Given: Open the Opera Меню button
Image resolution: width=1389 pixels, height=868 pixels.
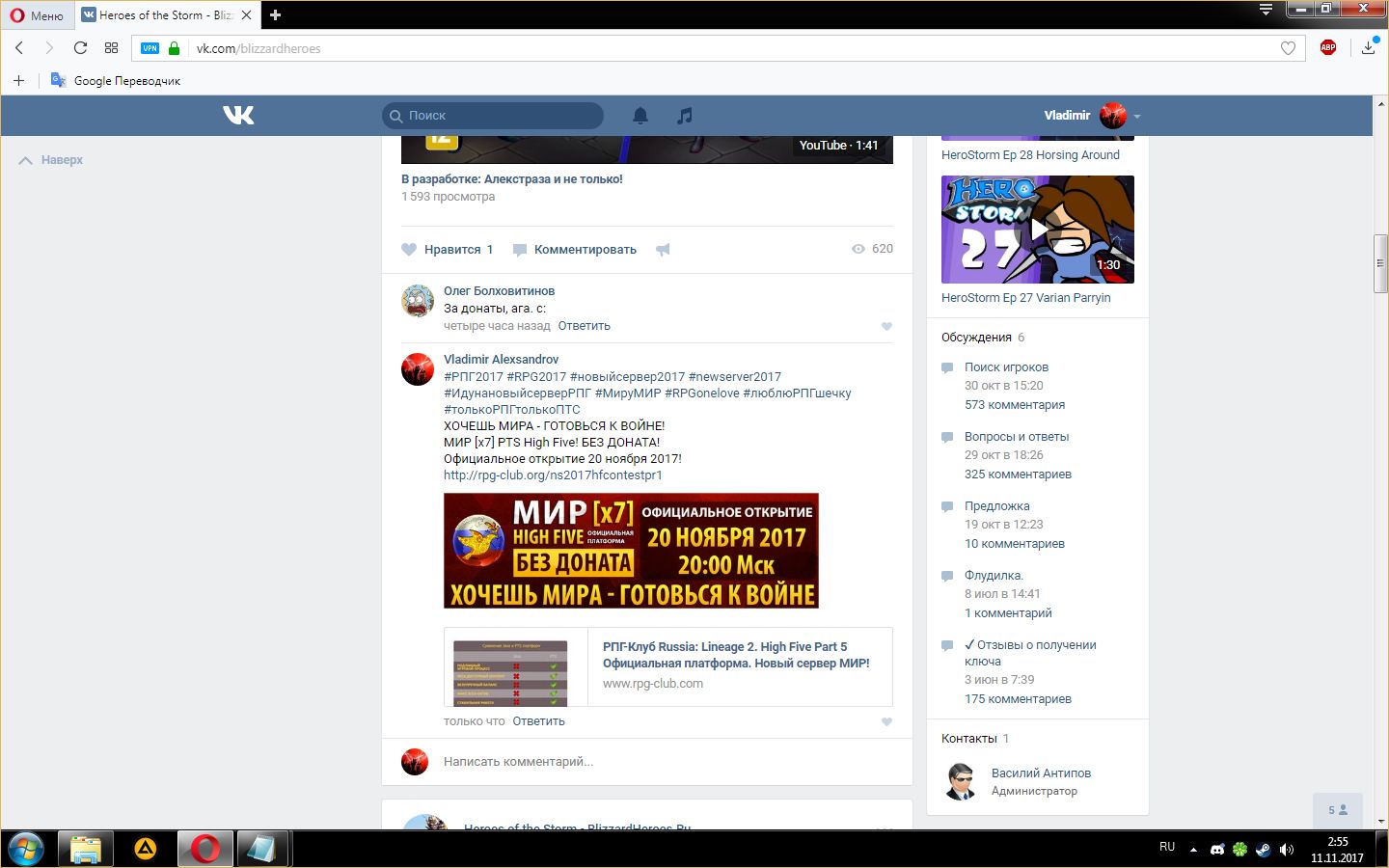Looking at the screenshot, I should (x=37, y=15).
